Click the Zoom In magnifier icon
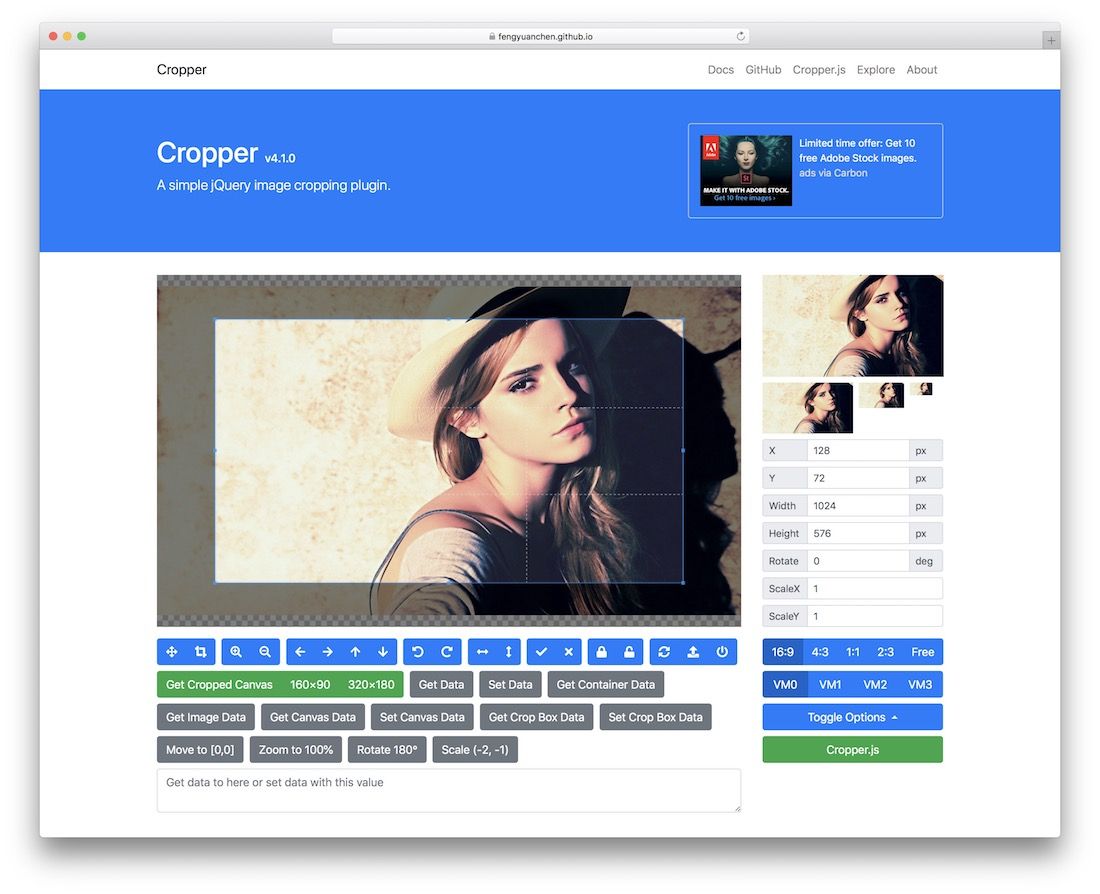Screen dimensions: 1100x894 (x=236, y=652)
